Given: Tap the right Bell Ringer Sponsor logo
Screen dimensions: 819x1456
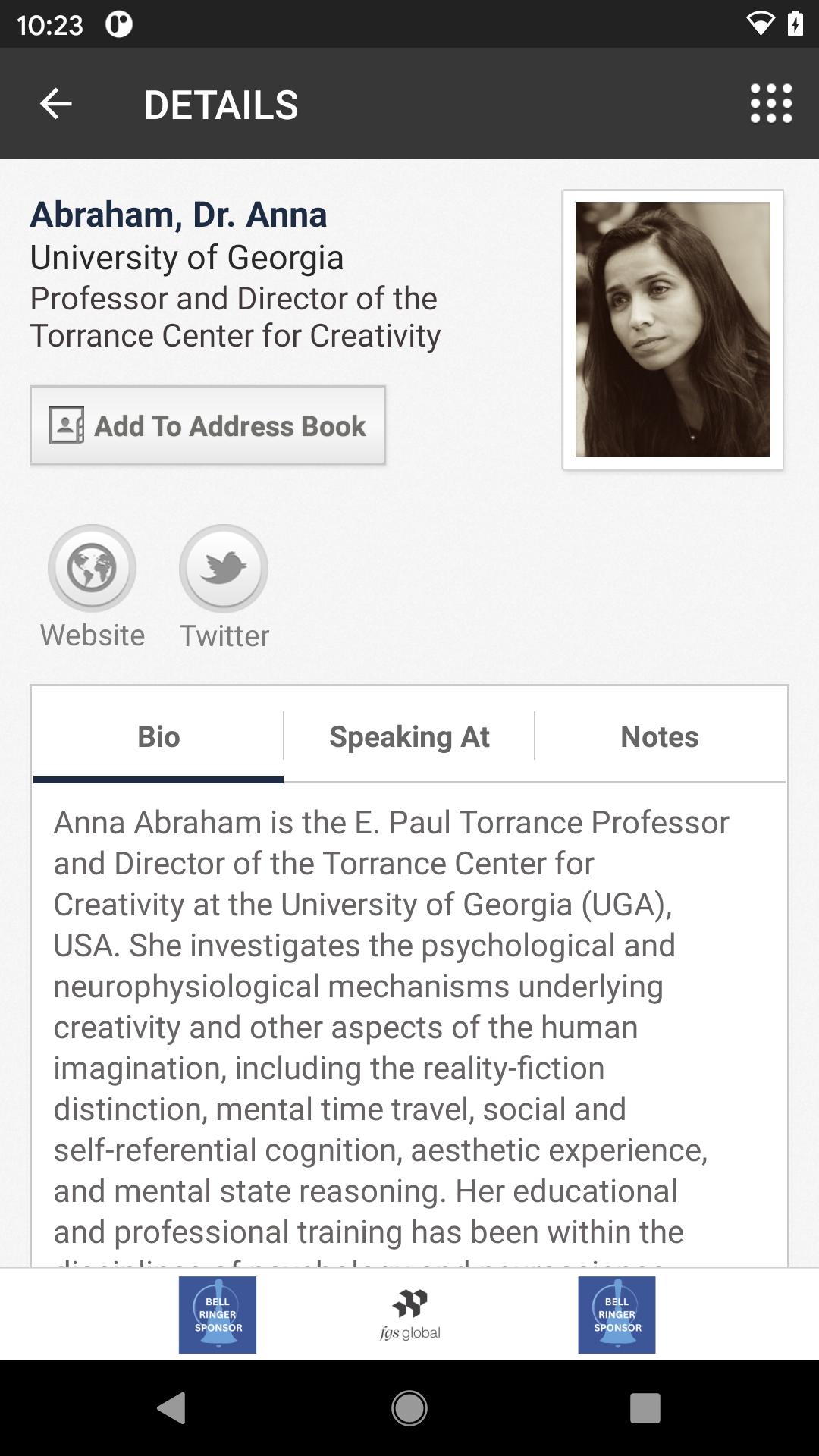Looking at the screenshot, I should tap(617, 1314).
